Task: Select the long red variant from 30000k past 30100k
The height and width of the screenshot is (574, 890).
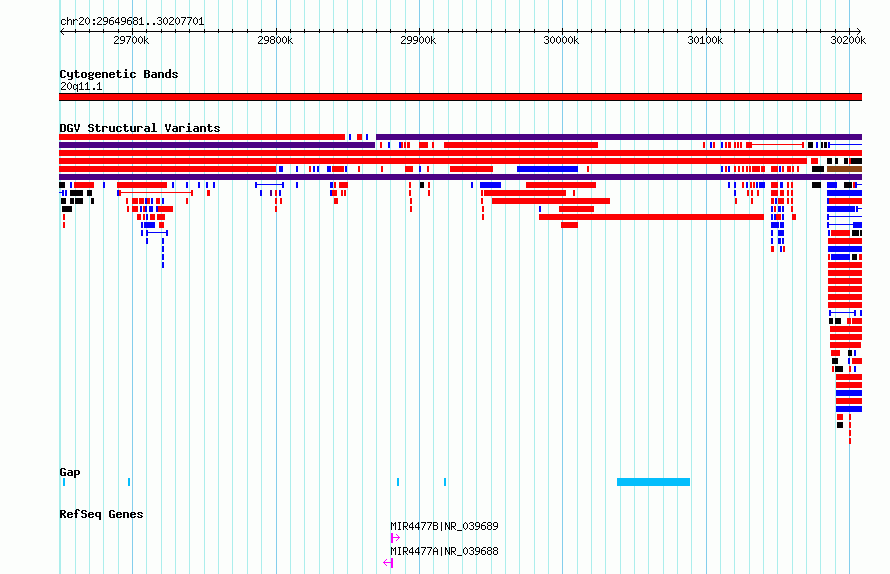Action: (652, 217)
